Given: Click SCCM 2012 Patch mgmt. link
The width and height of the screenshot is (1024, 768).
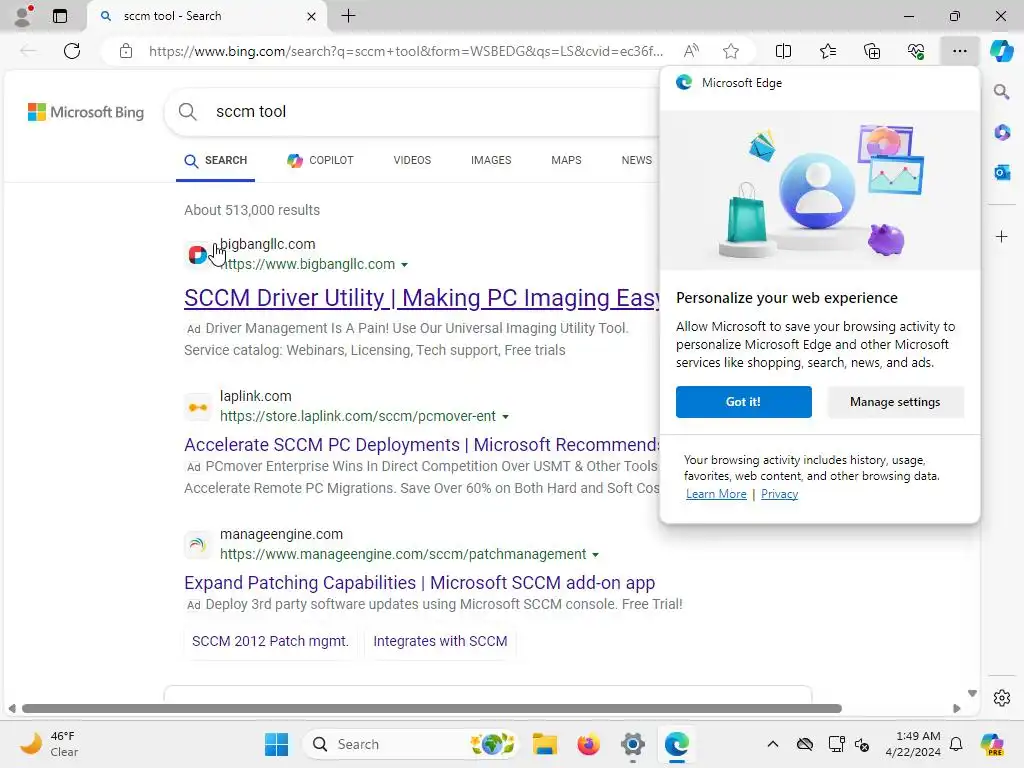Looking at the screenshot, I should point(270,641).
